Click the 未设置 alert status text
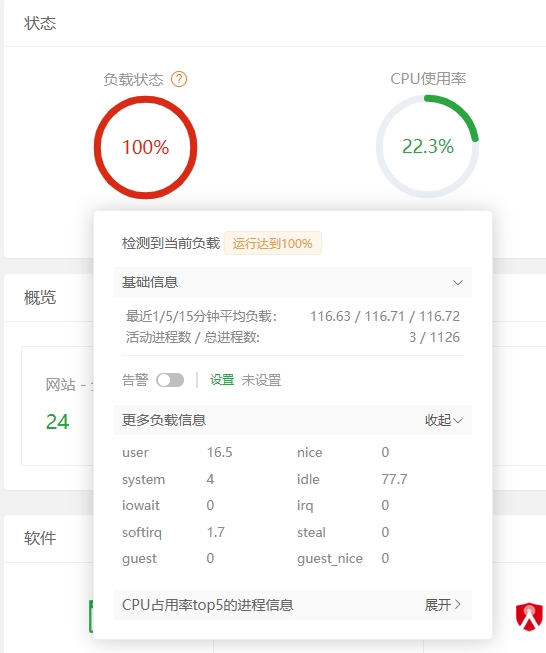This screenshot has height=653, width=546. [262, 380]
